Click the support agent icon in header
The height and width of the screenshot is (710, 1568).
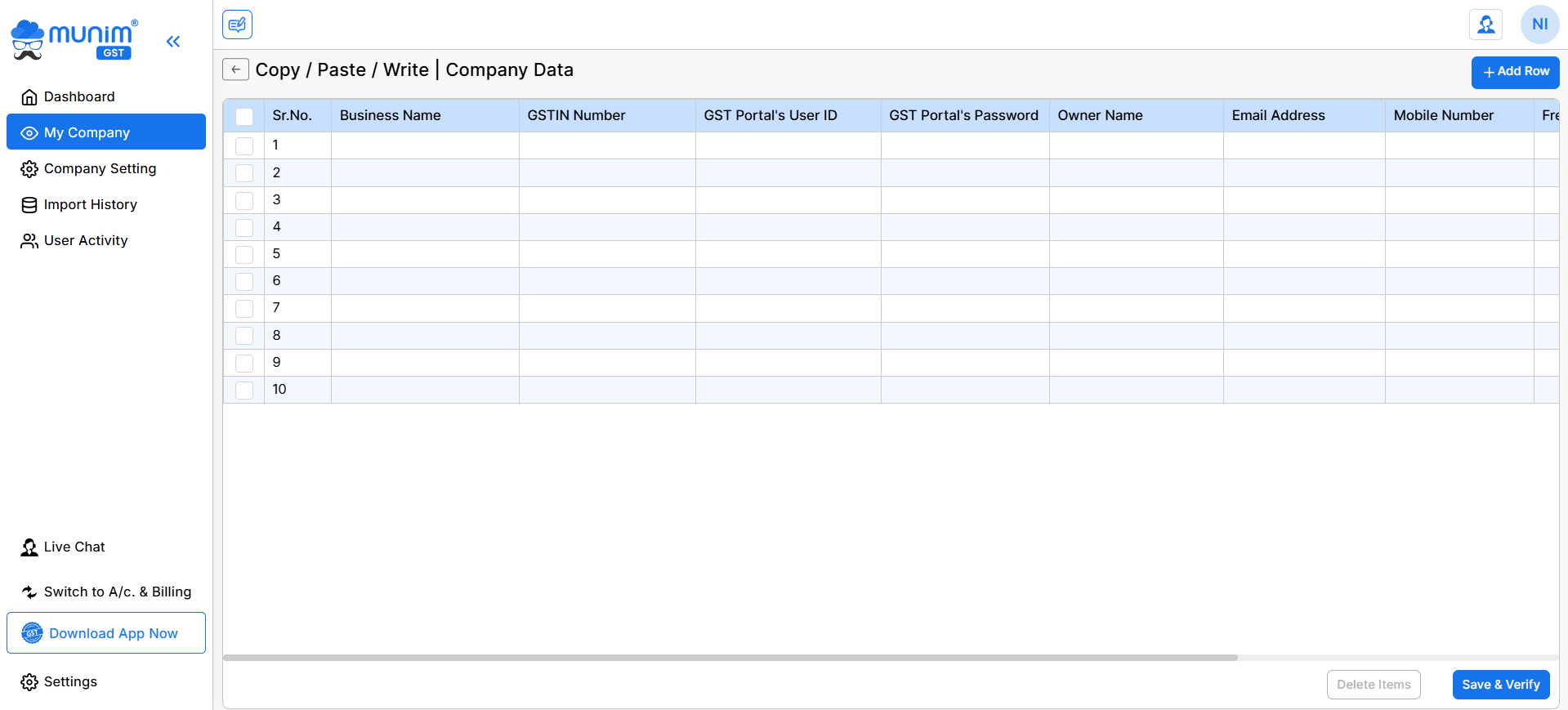1485,25
